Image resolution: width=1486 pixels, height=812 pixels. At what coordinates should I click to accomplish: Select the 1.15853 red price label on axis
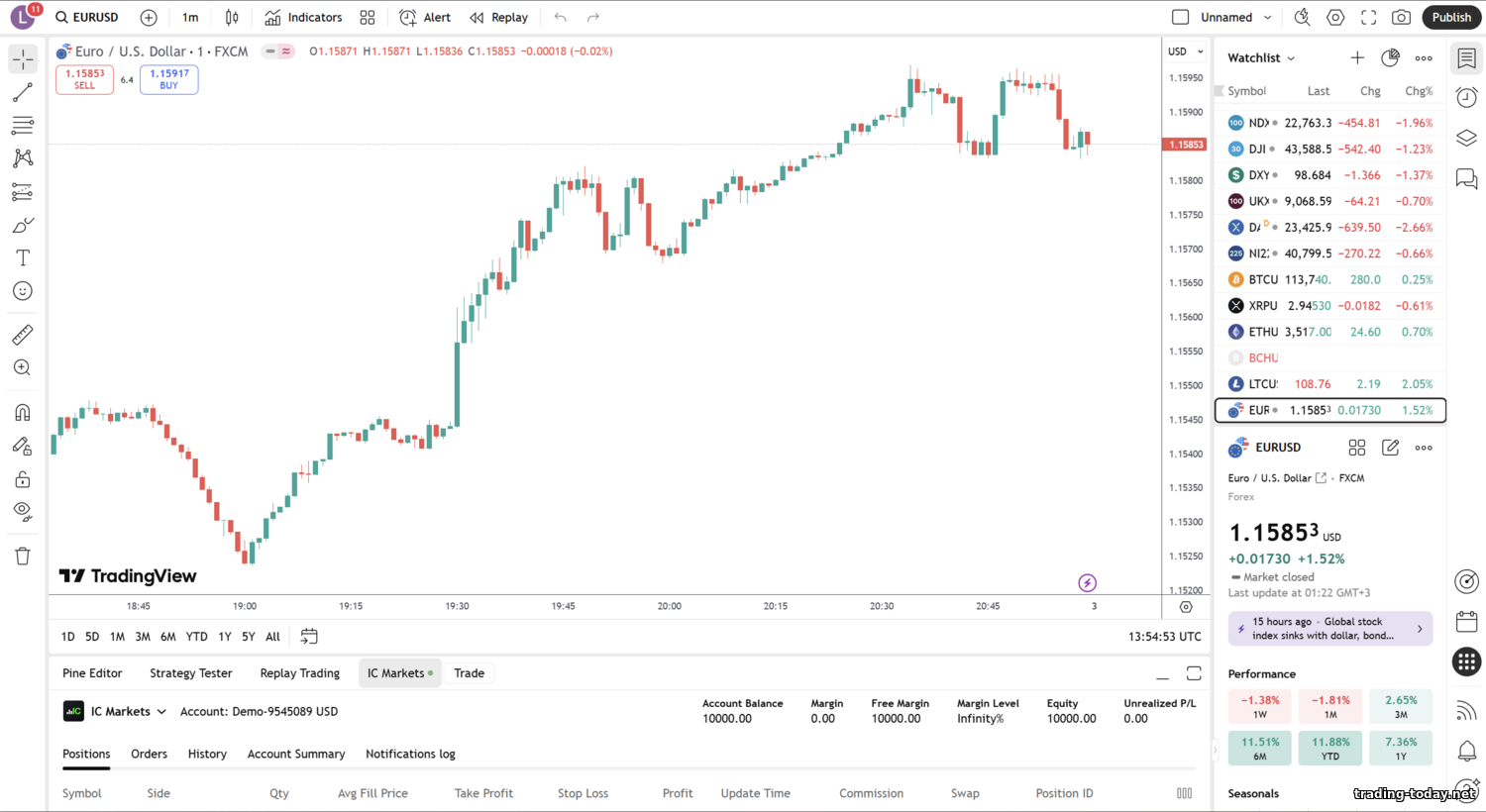pyautogui.click(x=1185, y=145)
